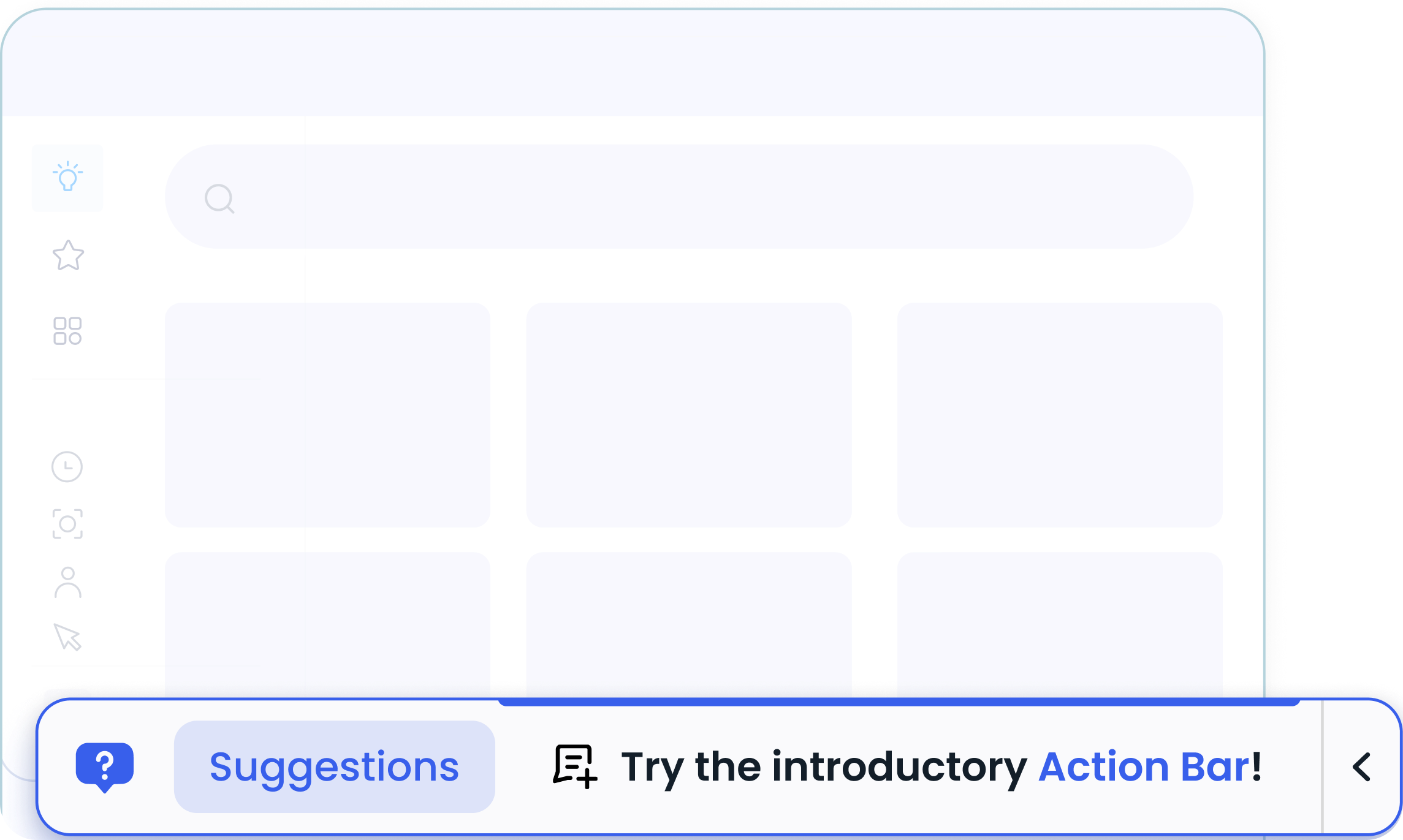
Task: Select the cursor pointer sidebar icon
Action: coord(67,637)
